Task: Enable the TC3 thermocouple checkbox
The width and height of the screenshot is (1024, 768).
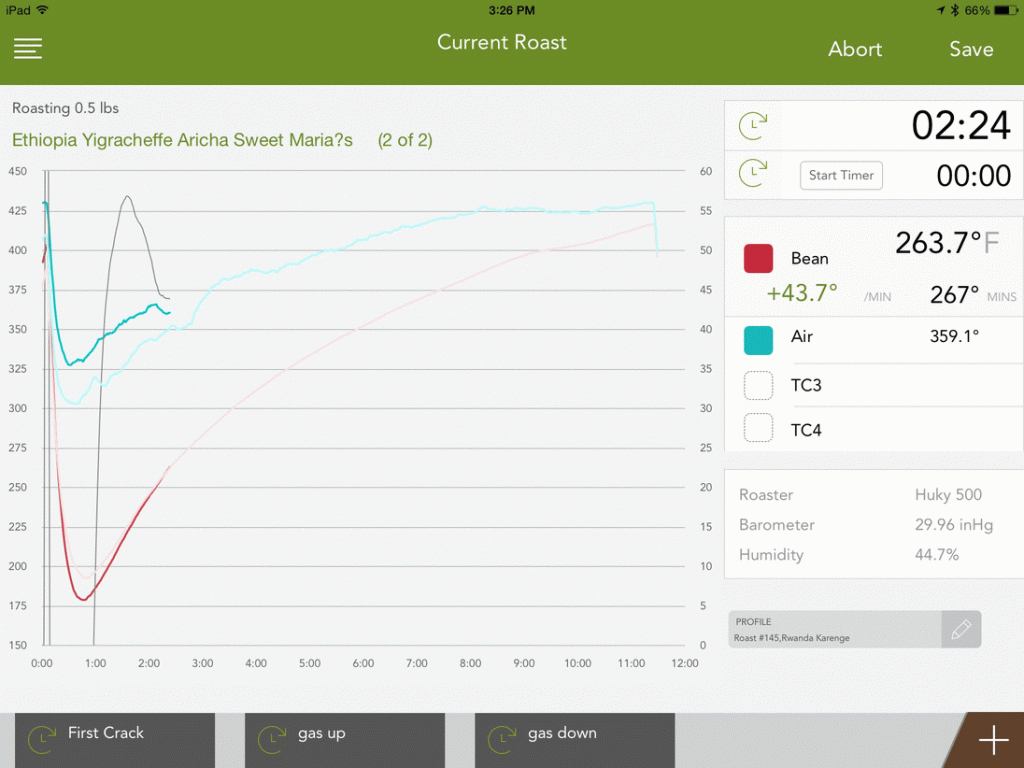Action: tap(758, 385)
